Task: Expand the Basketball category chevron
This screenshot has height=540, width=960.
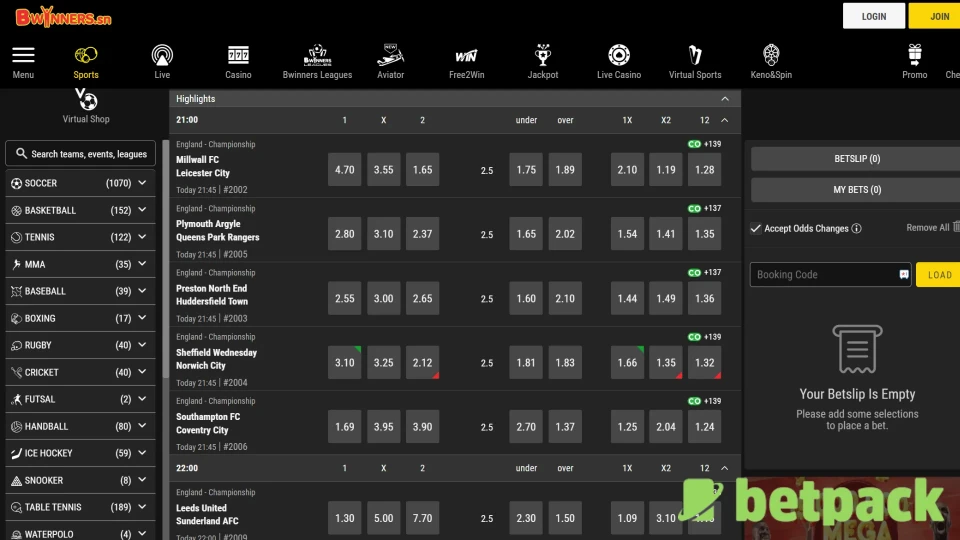Action: pos(143,210)
